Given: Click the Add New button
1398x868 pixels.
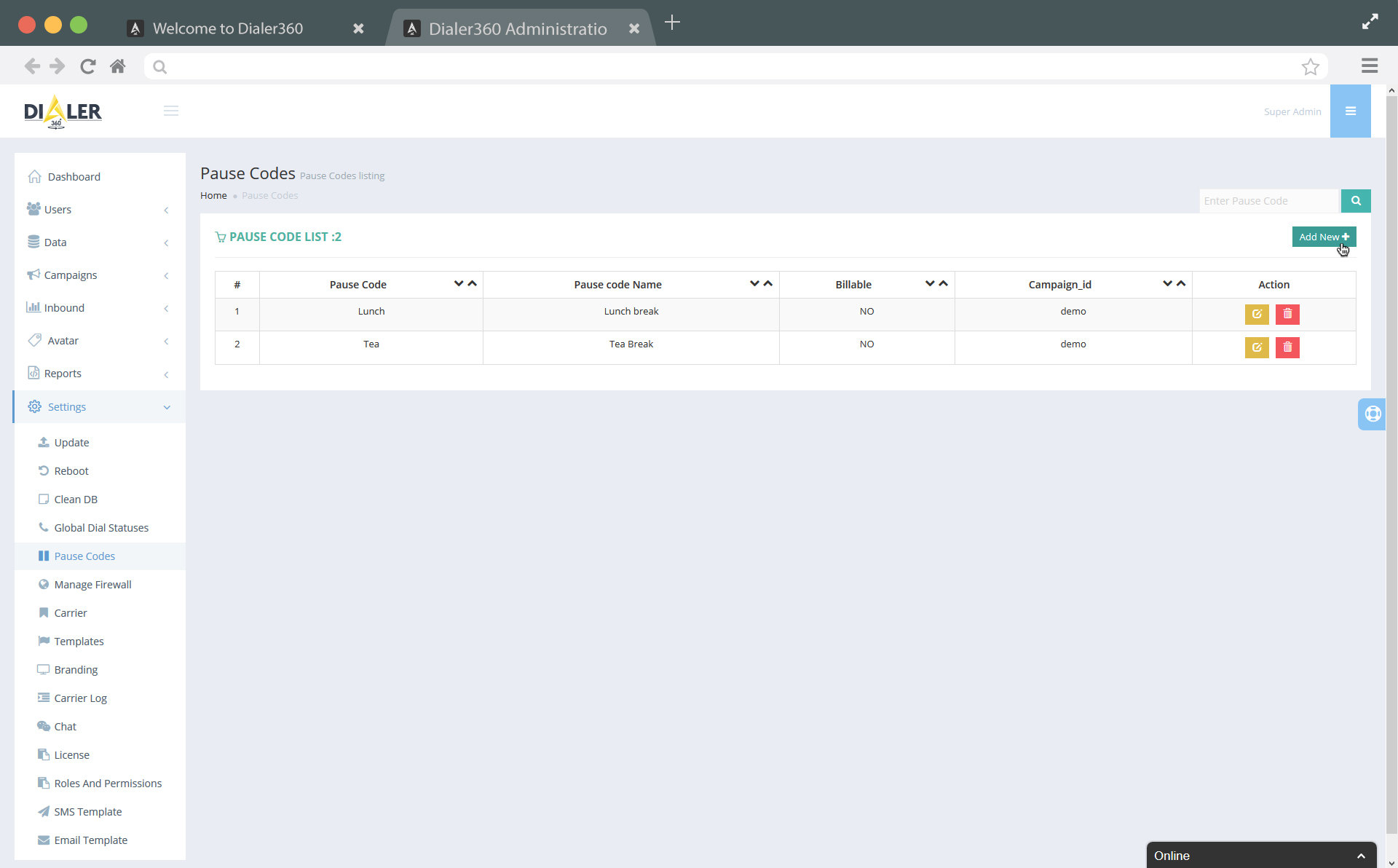Looking at the screenshot, I should pos(1323,237).
